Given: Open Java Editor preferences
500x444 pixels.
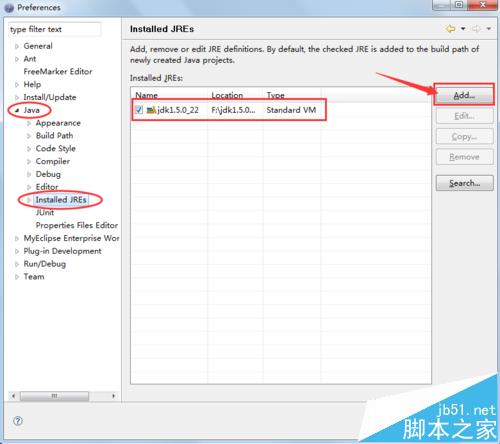Looking at the screenshot, I should tap(47, 187).
